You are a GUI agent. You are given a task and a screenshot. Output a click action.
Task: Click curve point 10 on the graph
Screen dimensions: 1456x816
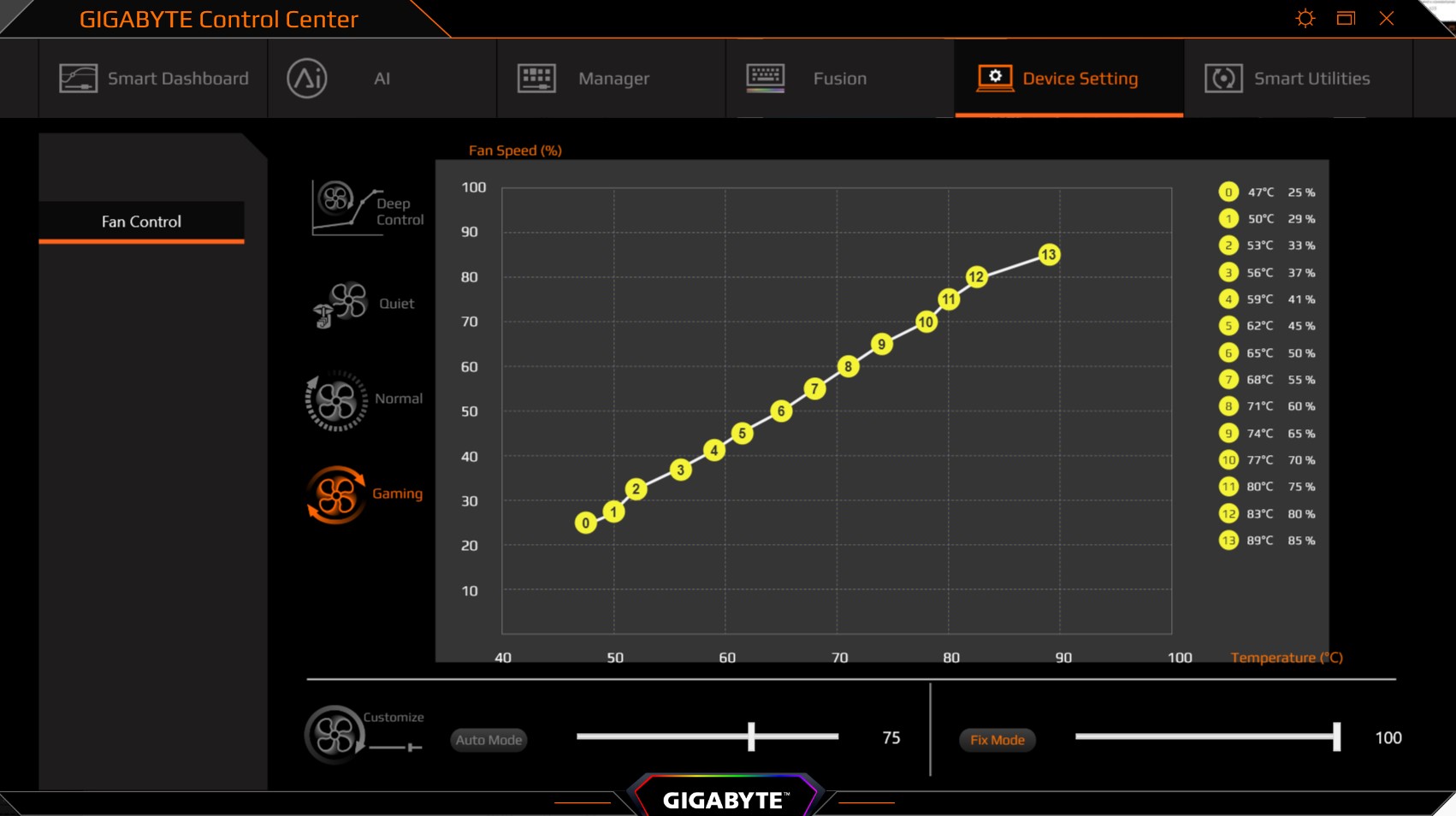(926, 322)
